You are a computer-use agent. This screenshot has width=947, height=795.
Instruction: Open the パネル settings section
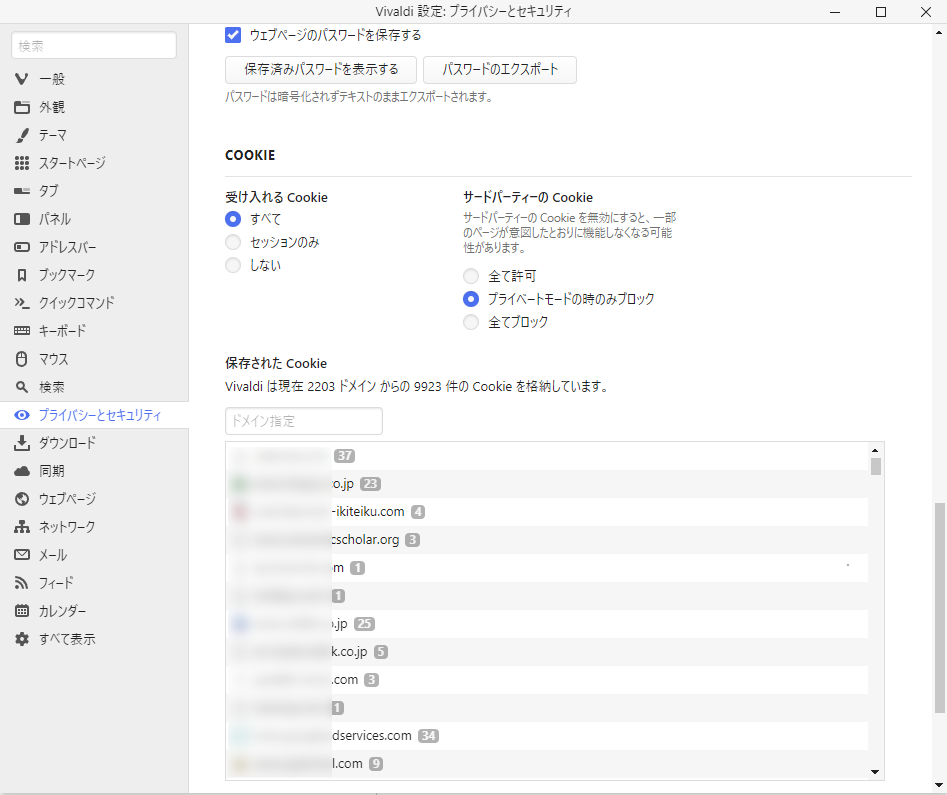94,219
